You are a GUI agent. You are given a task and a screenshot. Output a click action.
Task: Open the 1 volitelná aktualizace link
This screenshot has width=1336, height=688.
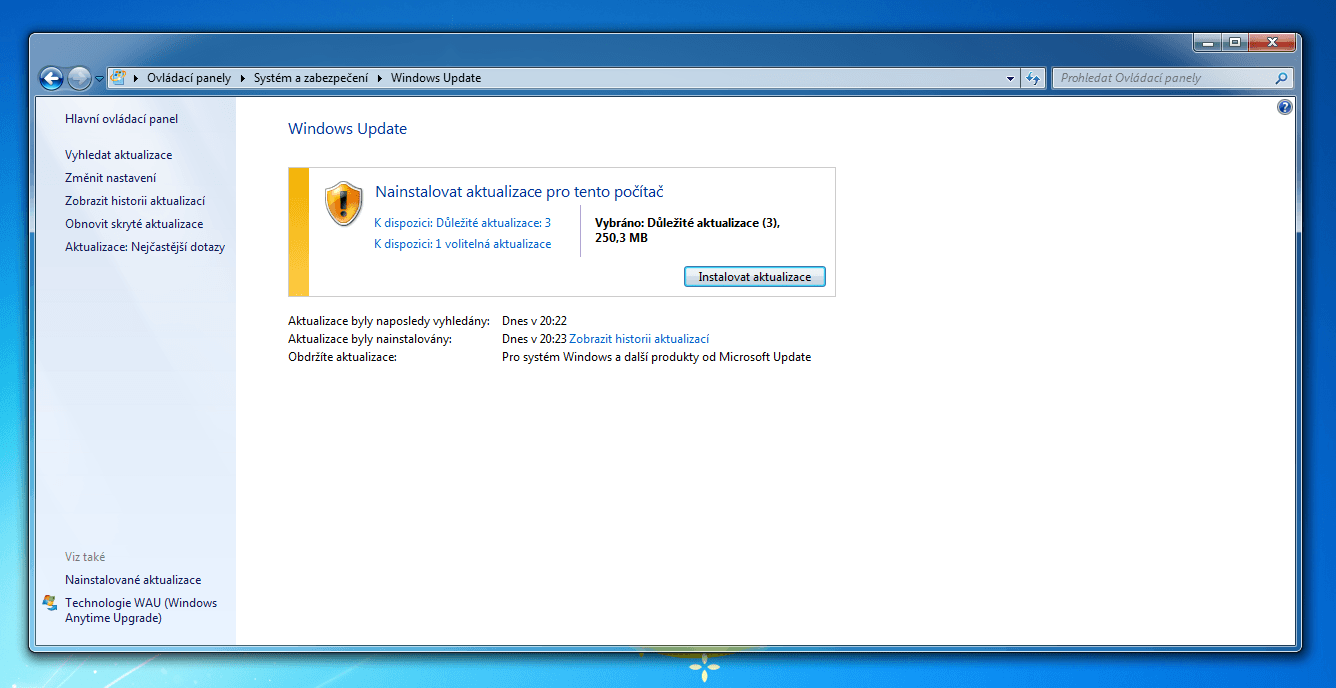tap(462, 243)
